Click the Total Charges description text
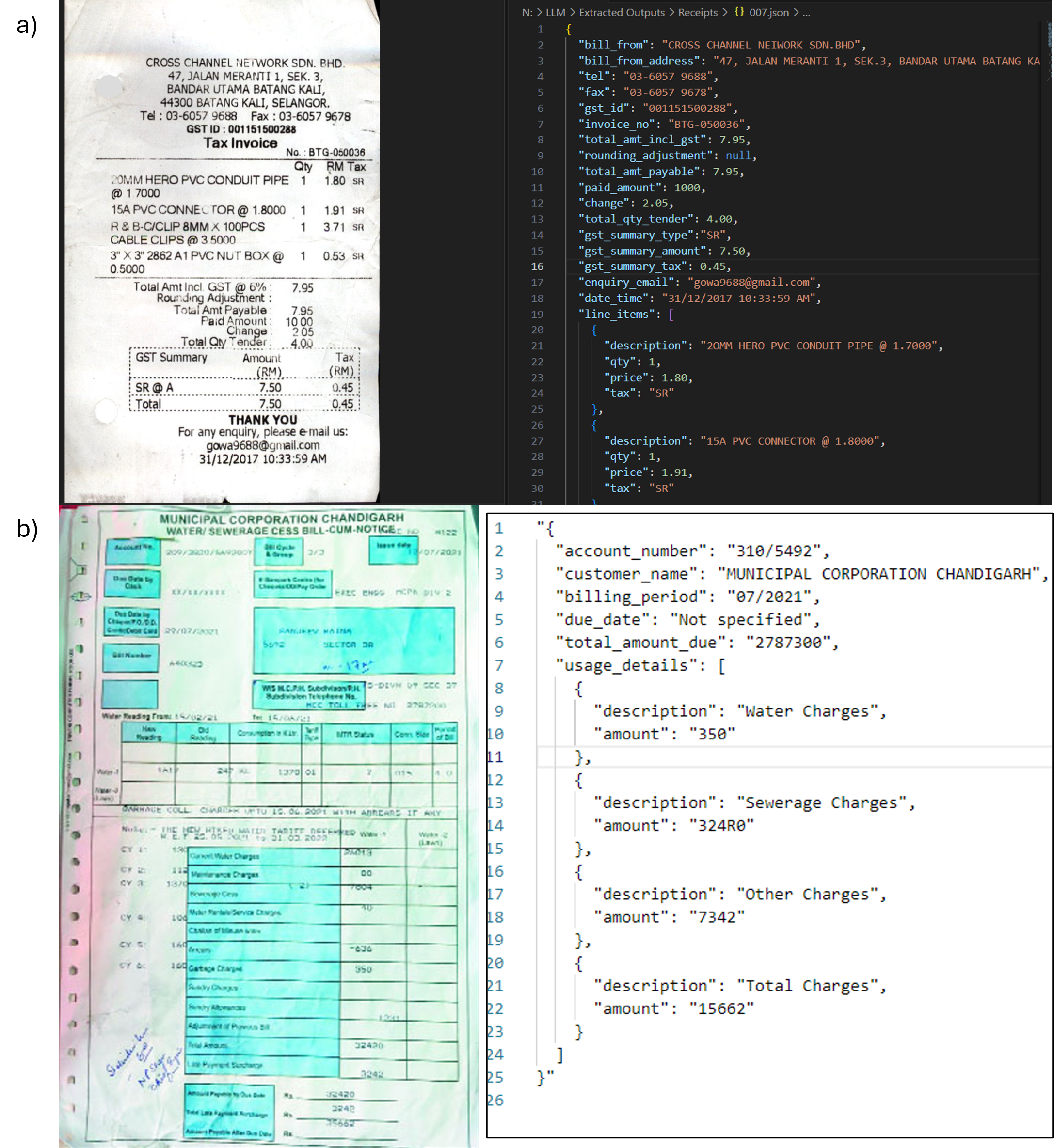The width and height of the screenshot is (1054, 1148). tap(806, 986)
